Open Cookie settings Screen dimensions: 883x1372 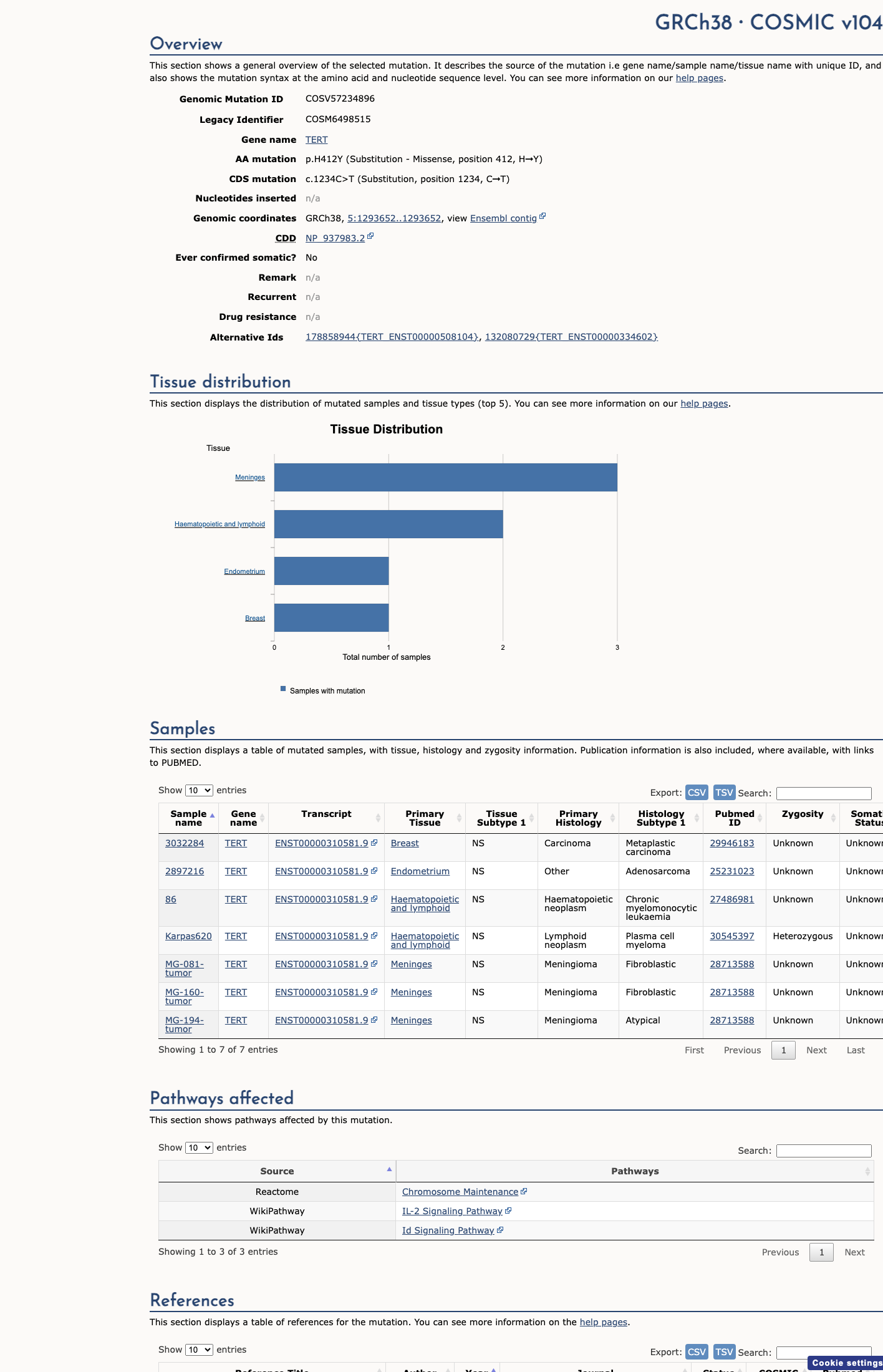846,1363
